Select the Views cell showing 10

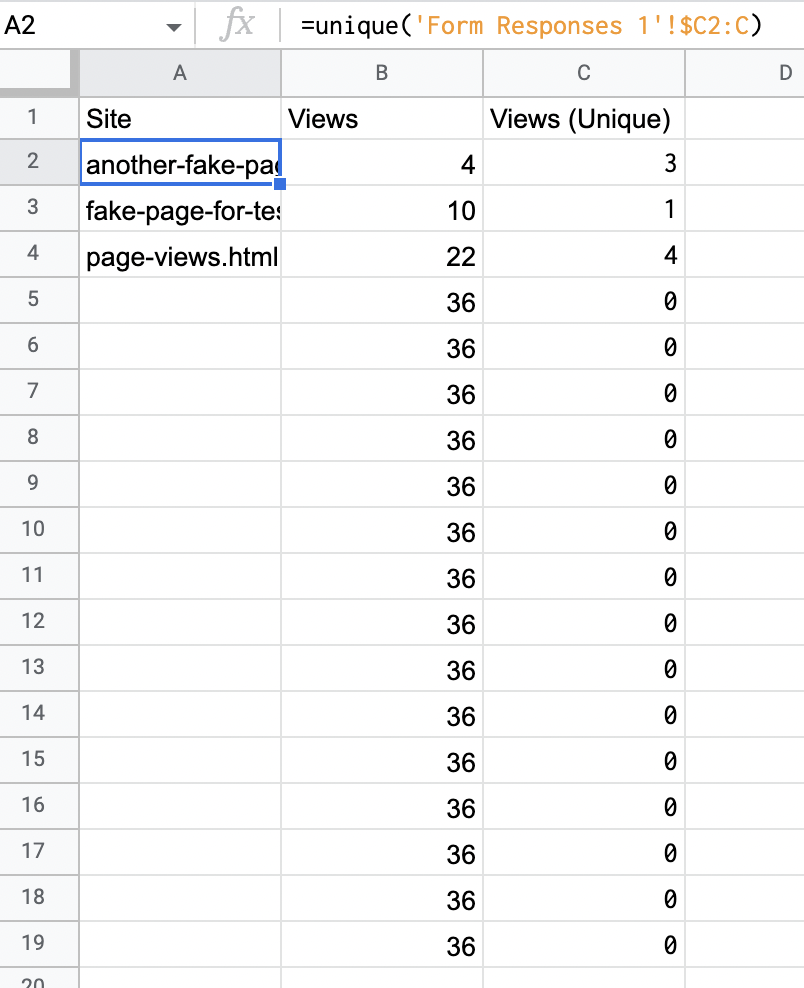click(382, 209)
